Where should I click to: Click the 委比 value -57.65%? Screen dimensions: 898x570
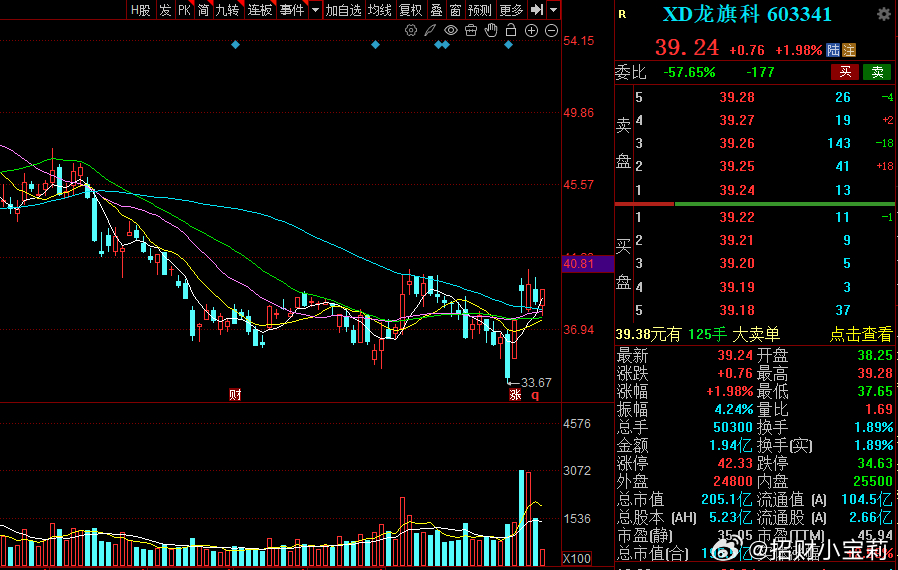[x=689, y=72]
